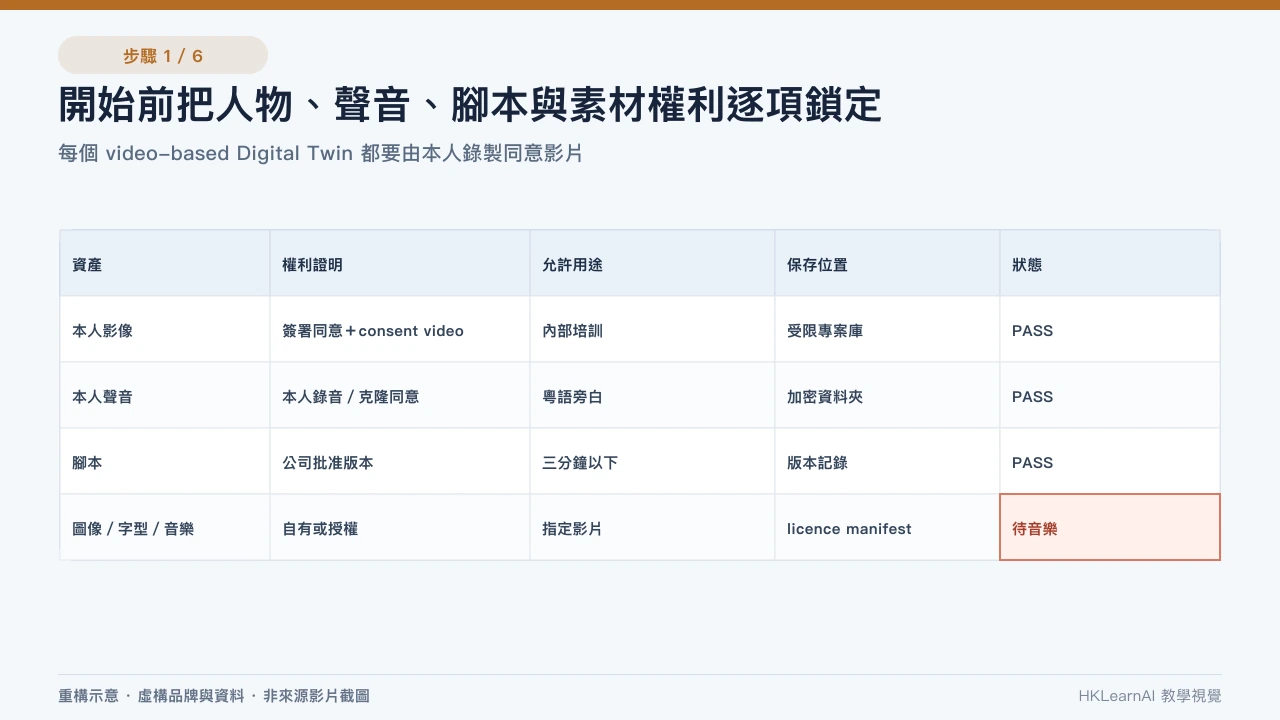The height and width of the screenshot is (720, 1280).
Task: Click the 狀態 column header
Action: click(x=1110, y=264)
